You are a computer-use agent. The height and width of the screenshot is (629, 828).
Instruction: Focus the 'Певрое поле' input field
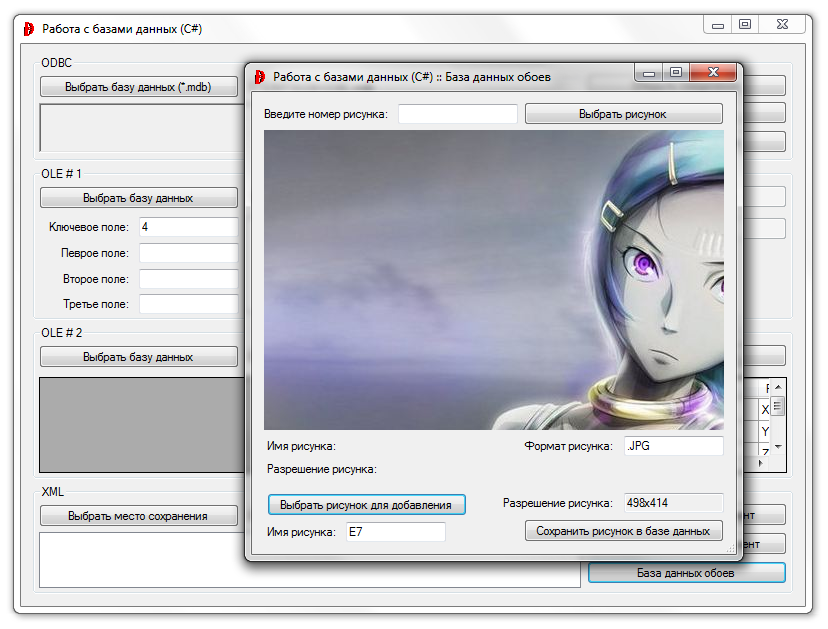coord(189,253)
